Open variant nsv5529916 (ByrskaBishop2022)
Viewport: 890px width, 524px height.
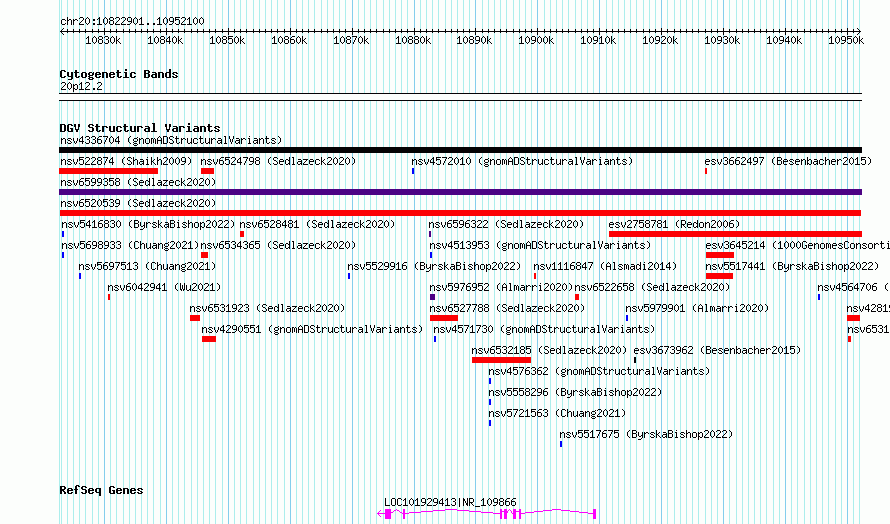tap(434, 266)
